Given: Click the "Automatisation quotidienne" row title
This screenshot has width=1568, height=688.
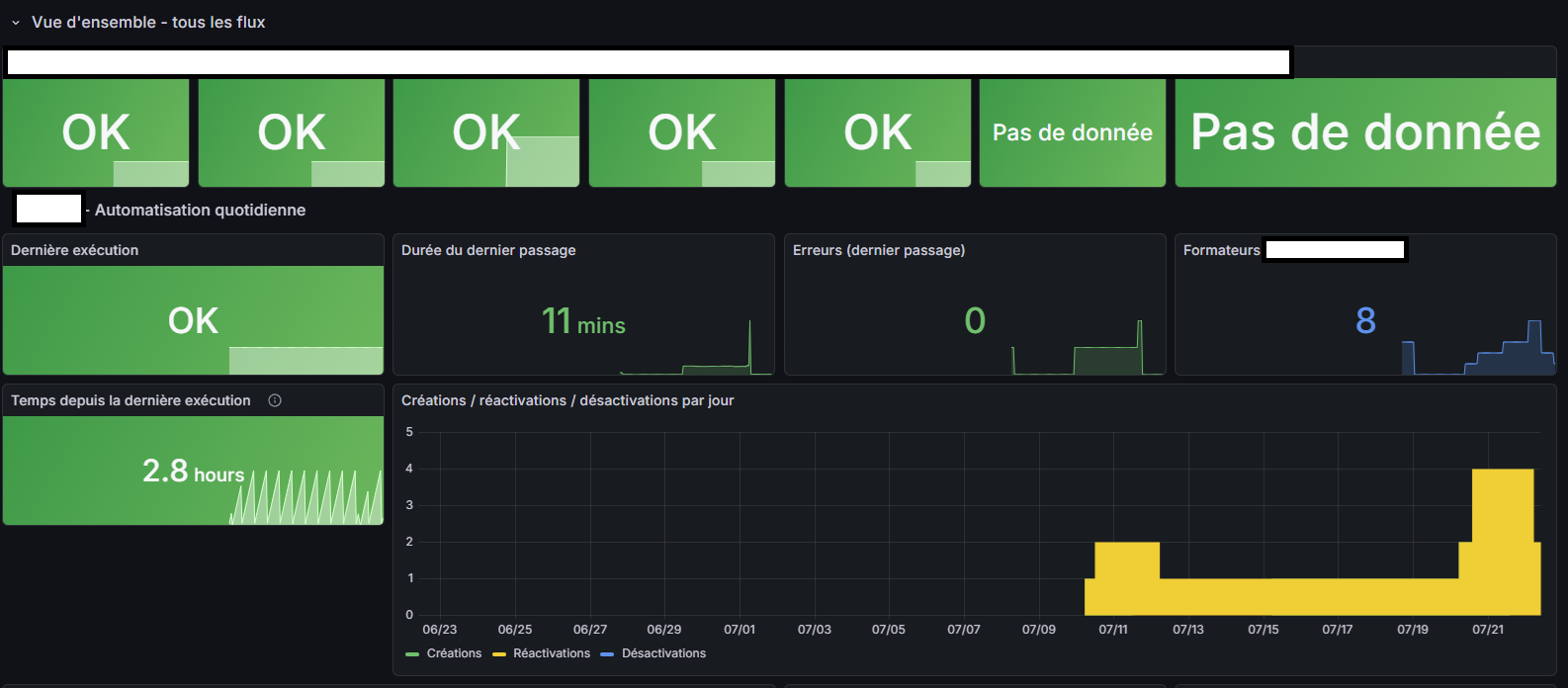Looking at the screenshot, I should [x=200, y=210].
